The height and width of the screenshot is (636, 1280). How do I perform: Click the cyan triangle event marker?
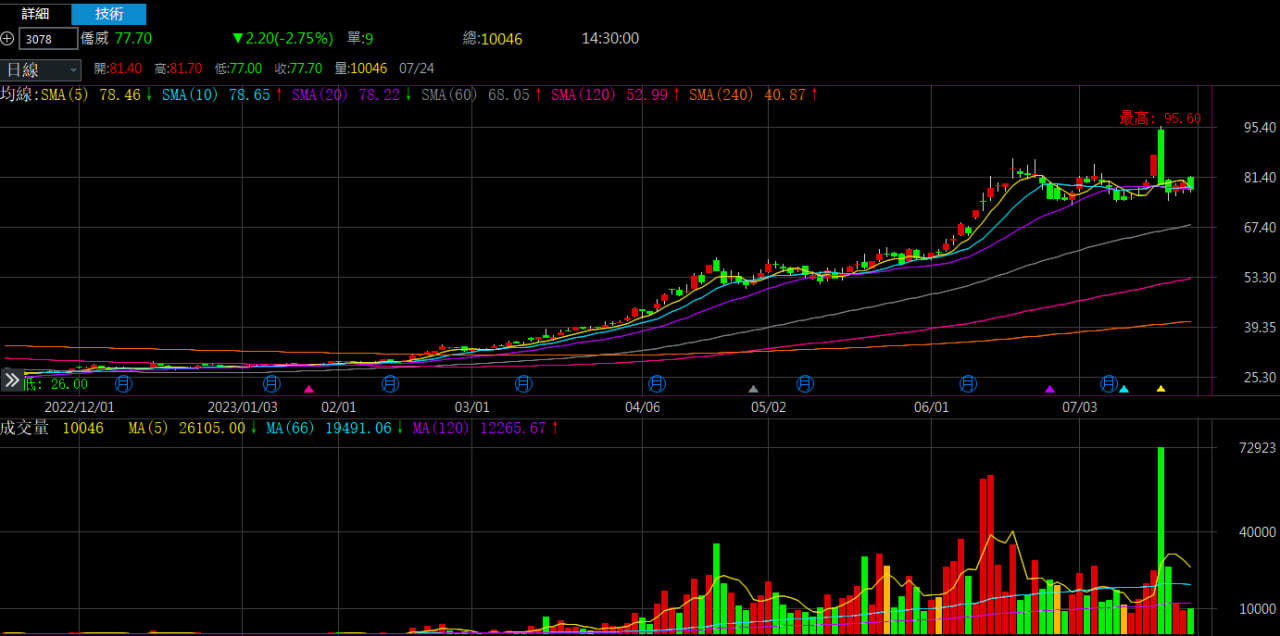[1124, 389]
